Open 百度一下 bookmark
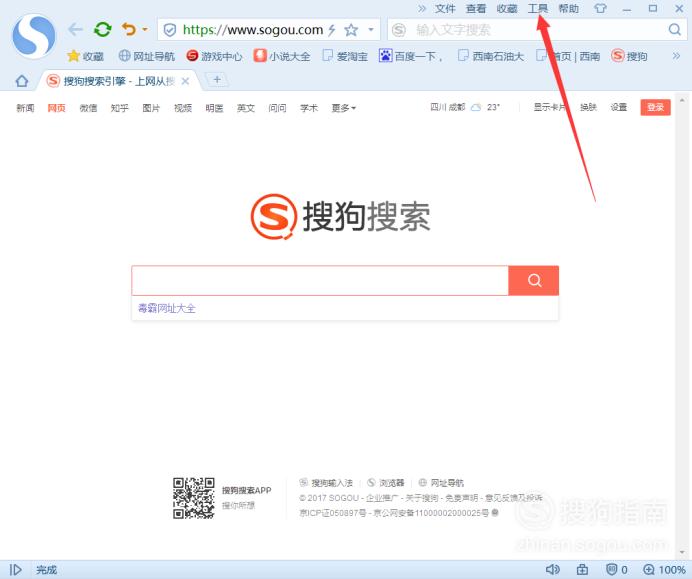Viewport: 692px width, 579px height. pyautogui.click(x=411, y=56)
